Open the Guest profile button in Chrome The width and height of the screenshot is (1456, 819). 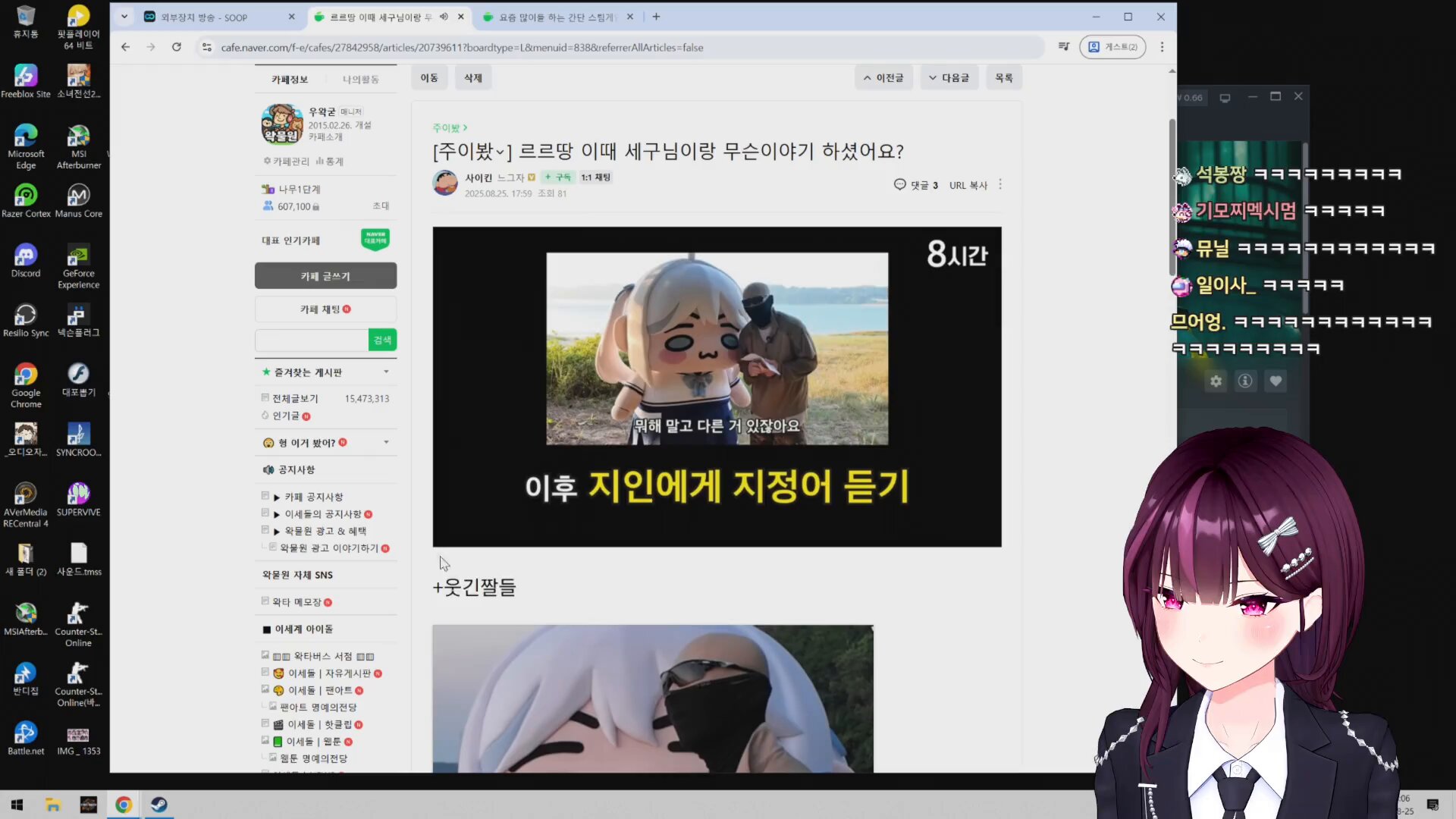[x=1112, y=47]
